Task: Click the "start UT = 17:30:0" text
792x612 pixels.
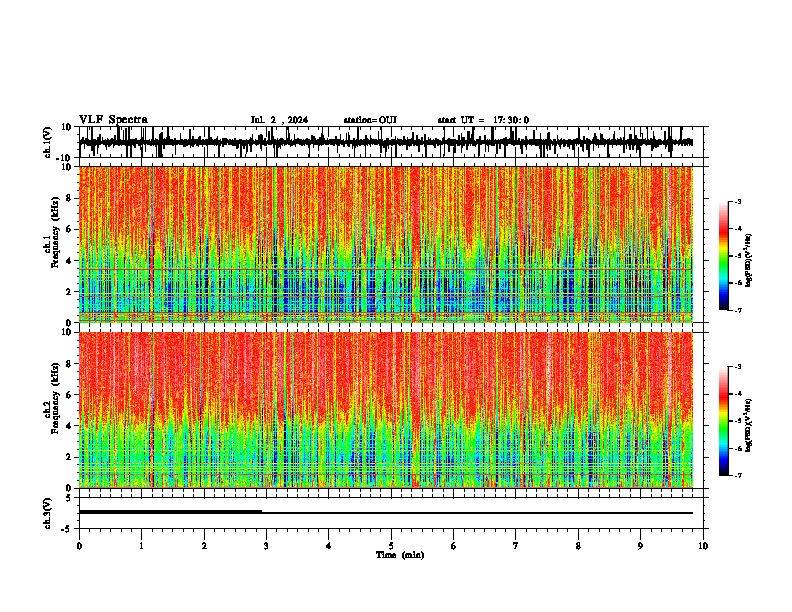Action: click(x=483, y=120)
